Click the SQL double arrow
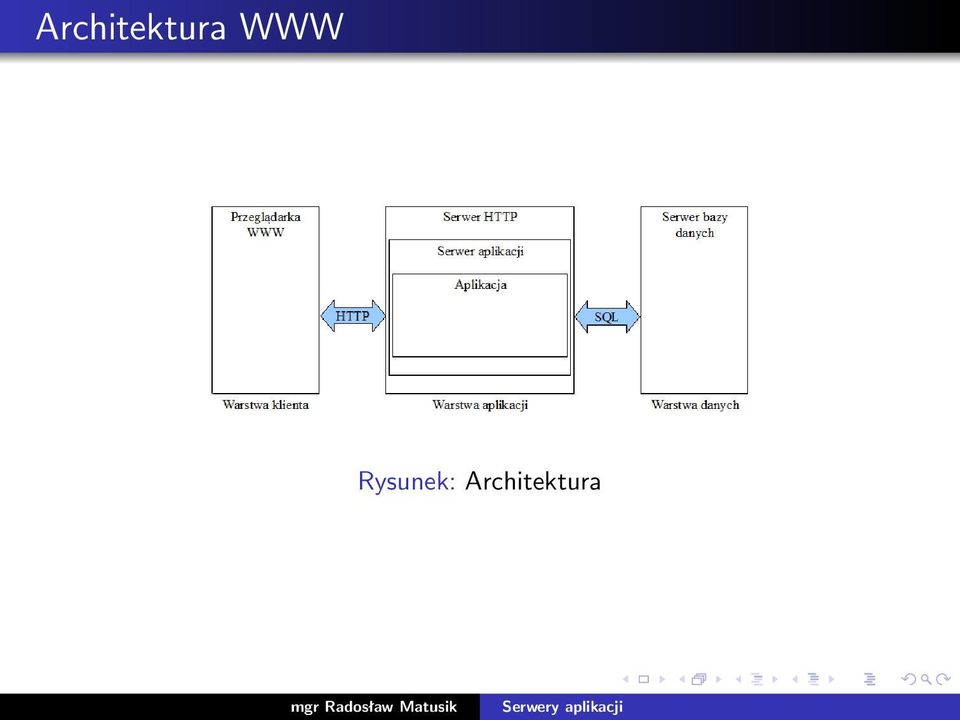Viewport: 960px width, 720px height. pyautogui.click(x=607, y=317)
